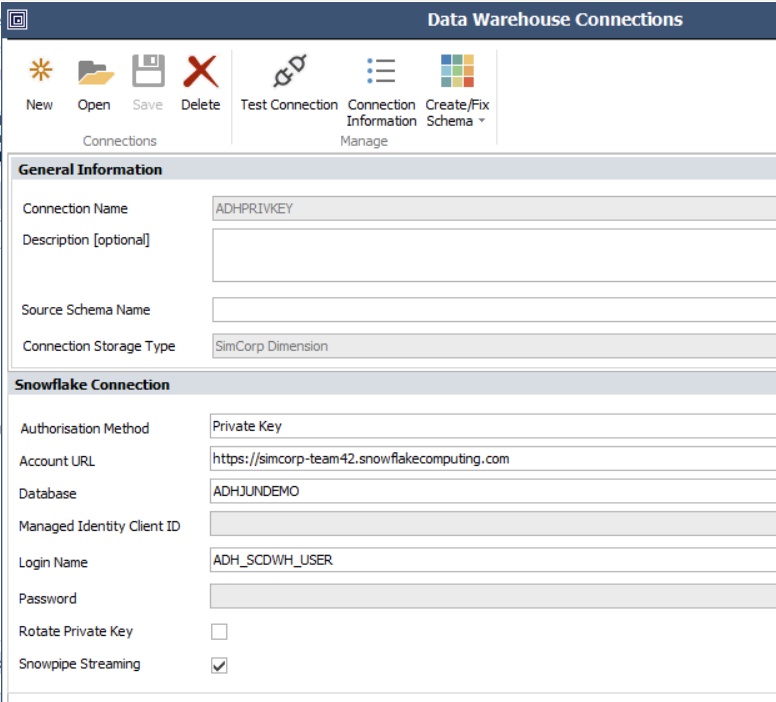Run Test Connection plug icon
This screenshot has width=776, height=702.
tap(290, 70)
